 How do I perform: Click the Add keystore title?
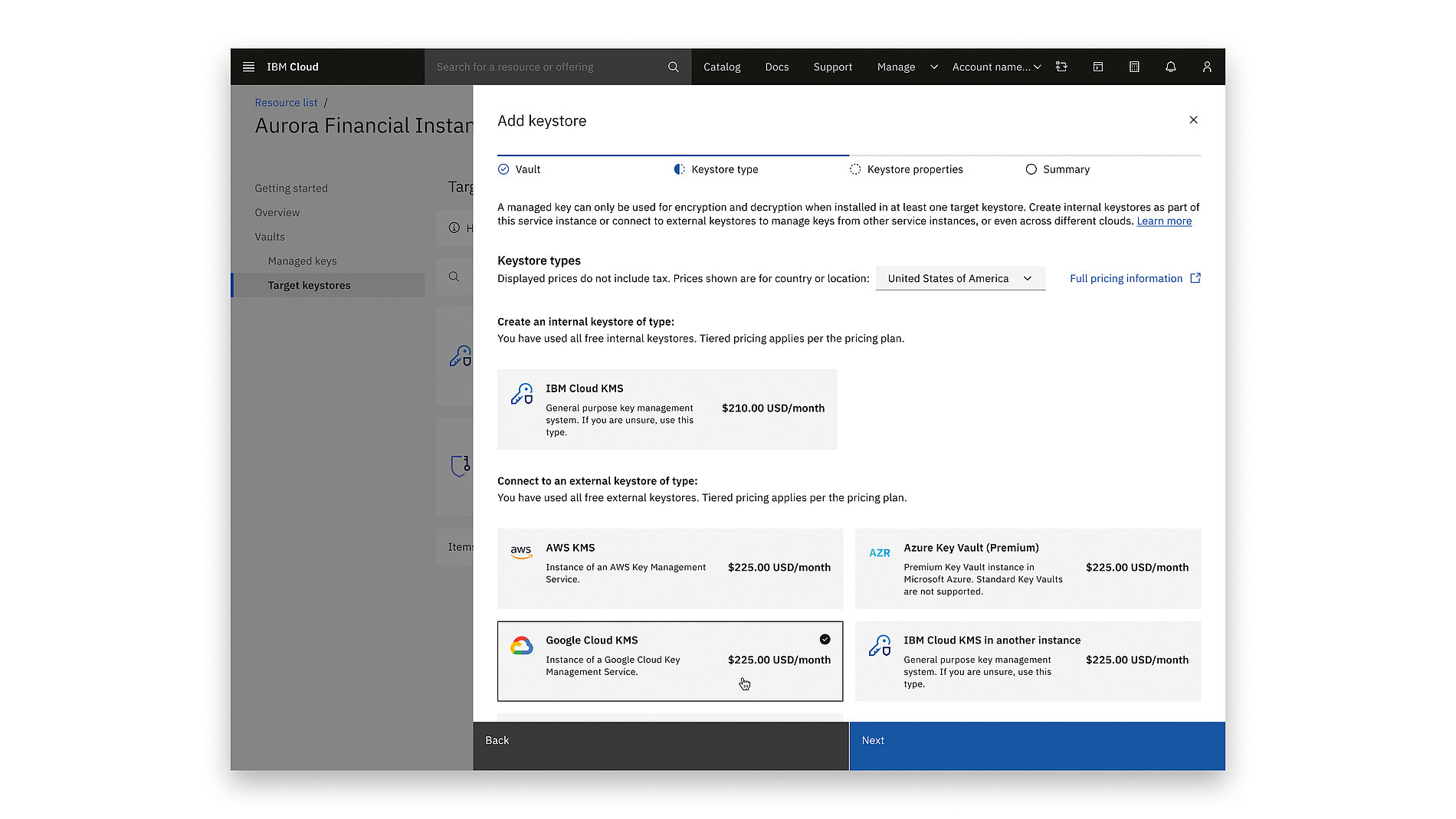tap(542, 121)
